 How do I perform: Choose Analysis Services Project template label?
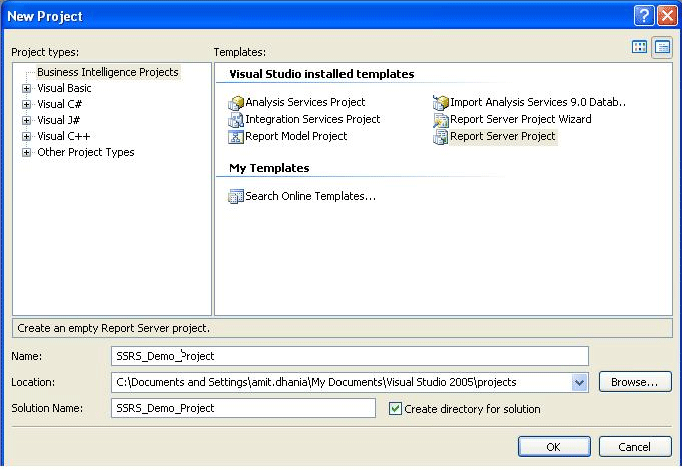pyautogui.click(x=305, y=102)
